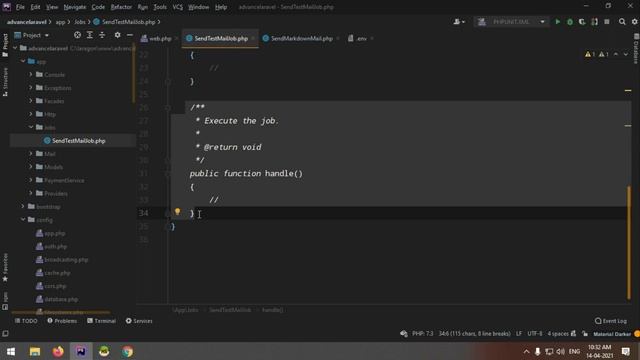Image resolution: width=640 pixels, height=360 pixels.
Task: Open the Favorites side tab
Action: [5, 267]
